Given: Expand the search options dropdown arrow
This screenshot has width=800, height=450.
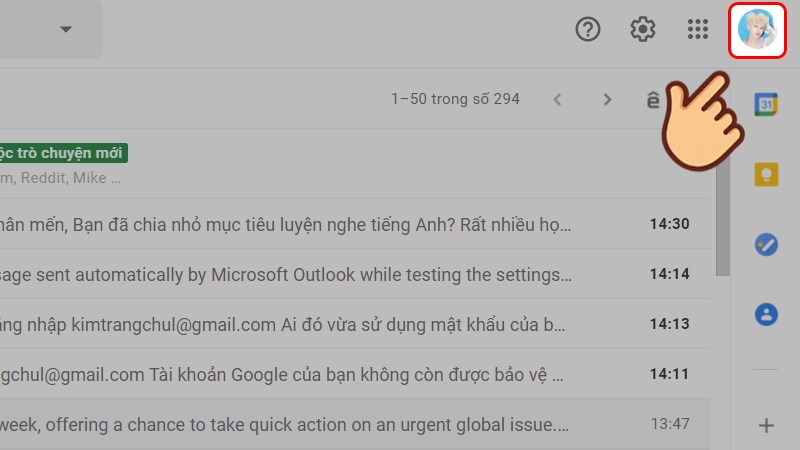Looking at the screenshot, I should (x=66, y=29).
